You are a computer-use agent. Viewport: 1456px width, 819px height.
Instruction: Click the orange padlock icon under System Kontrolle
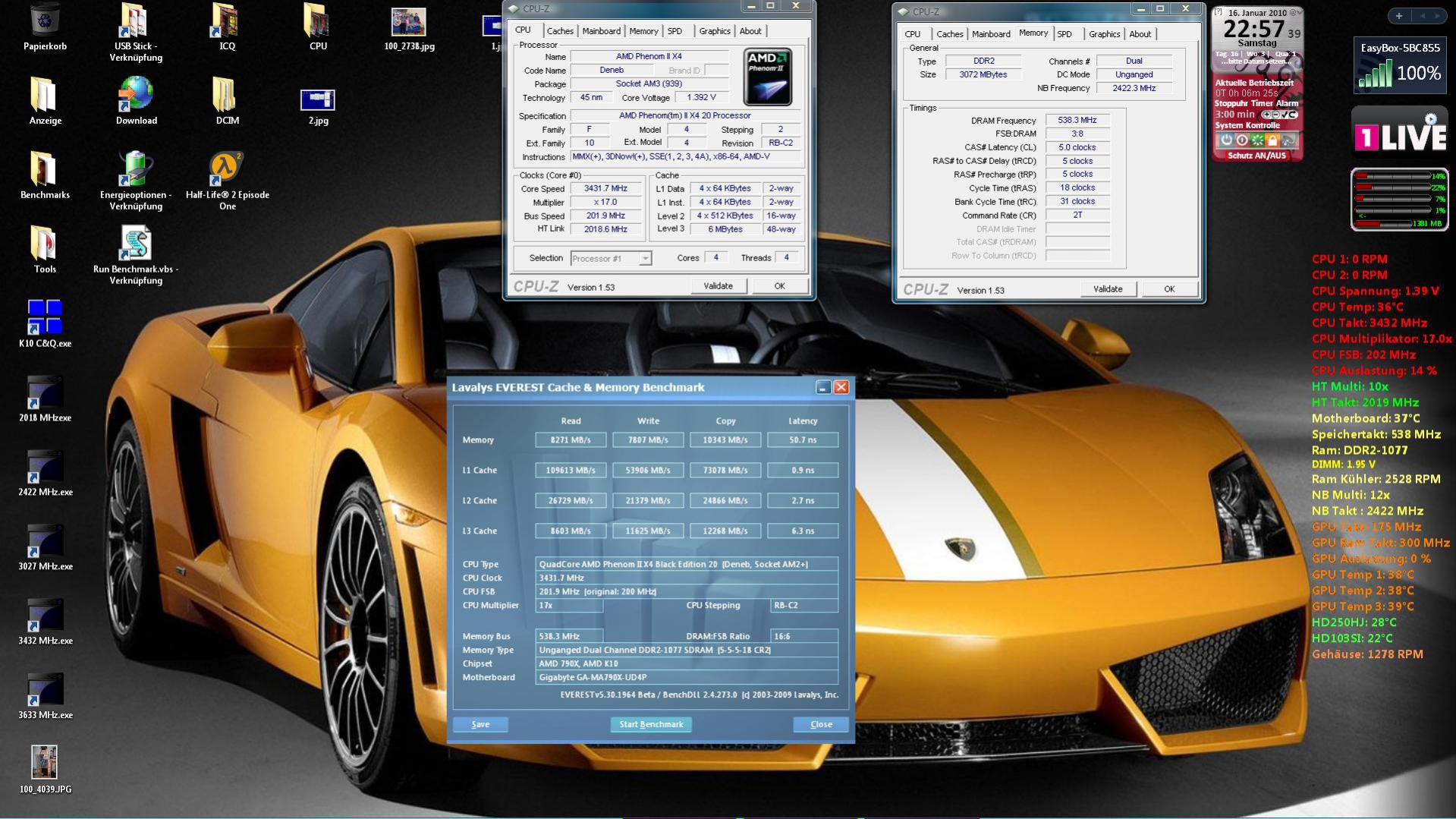click(x=1272, y=140)
